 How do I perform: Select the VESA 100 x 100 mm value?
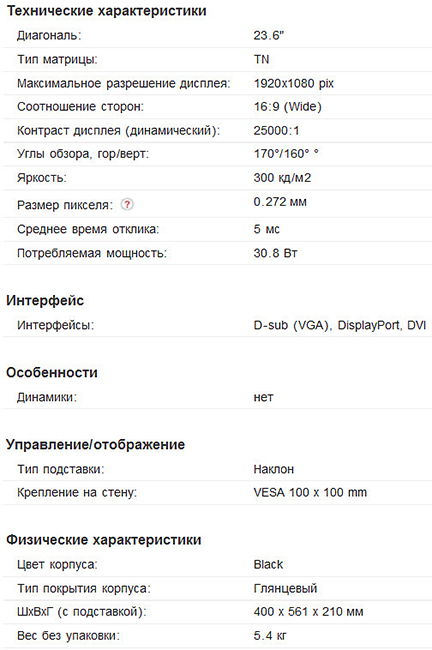coord(310,492)
